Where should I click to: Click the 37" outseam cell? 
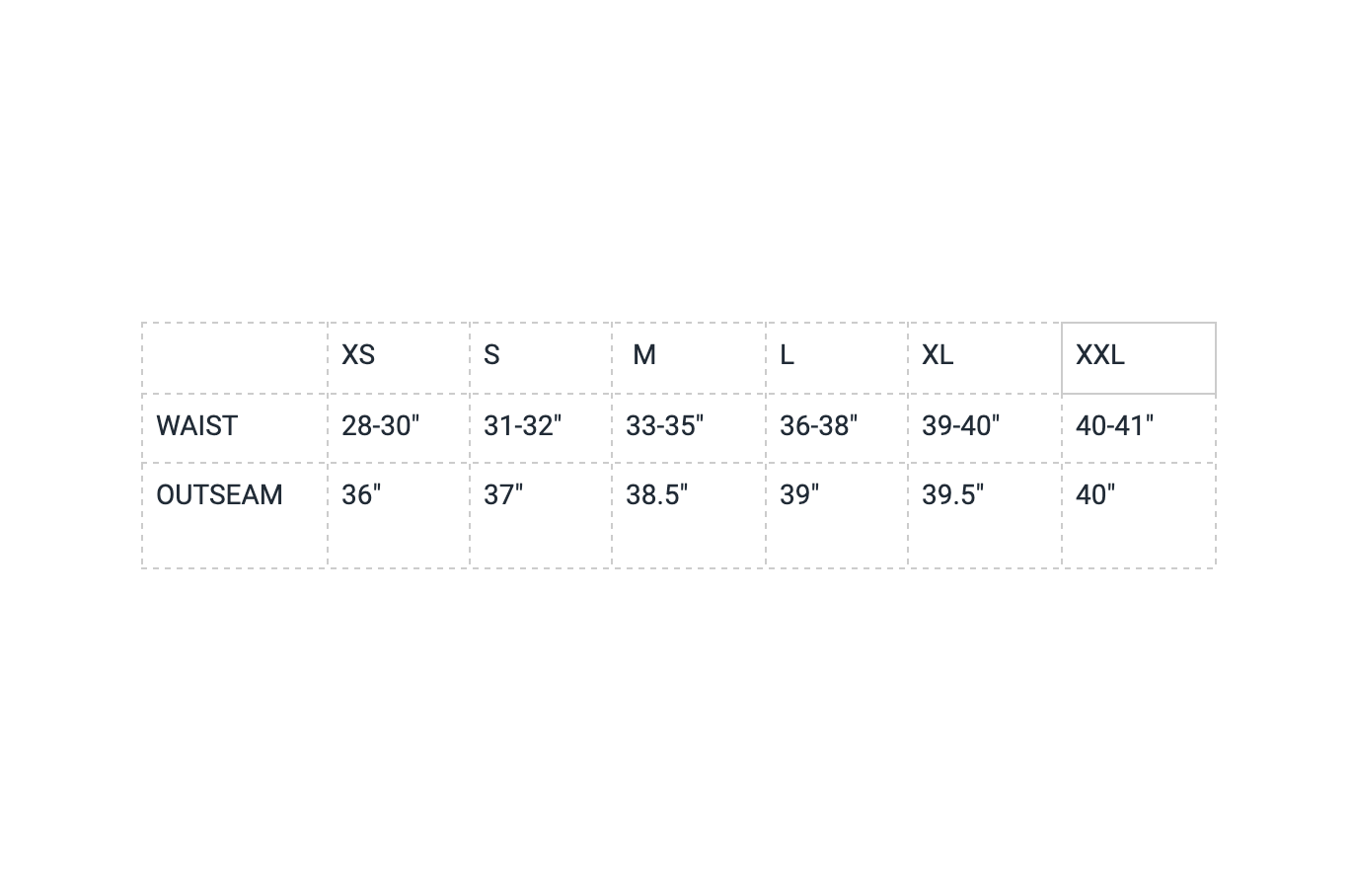coord(541,515)
